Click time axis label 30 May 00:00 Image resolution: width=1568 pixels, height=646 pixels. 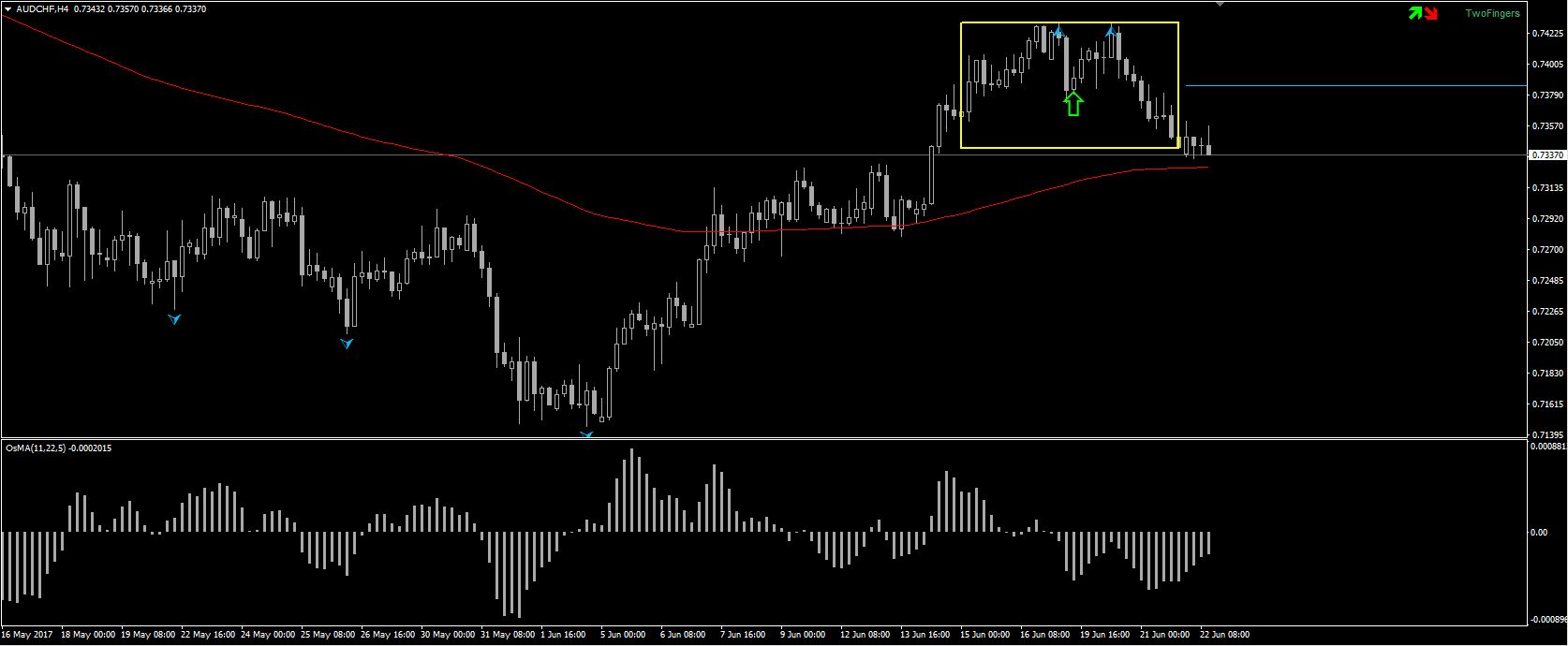pos(447,635)
